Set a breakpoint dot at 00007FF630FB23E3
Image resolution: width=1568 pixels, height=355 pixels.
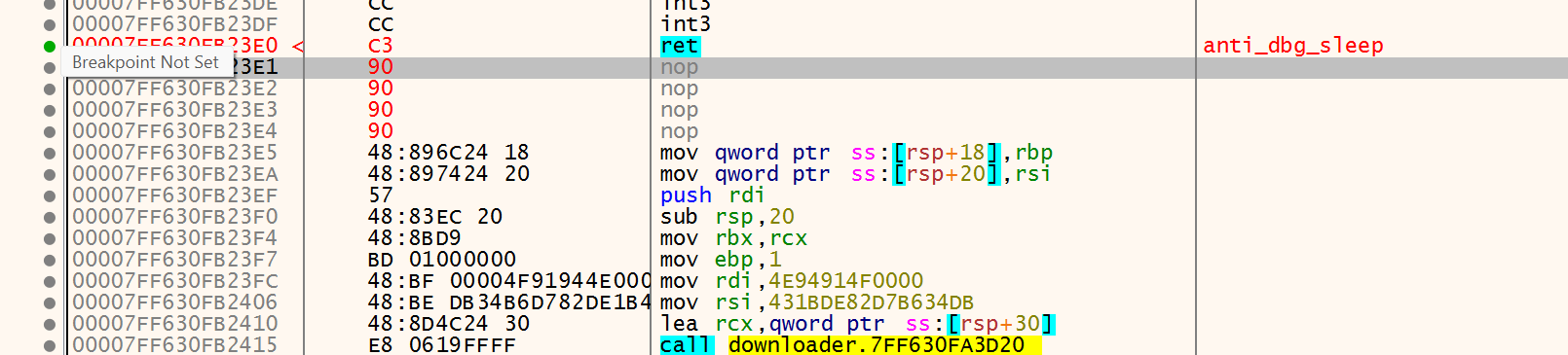pyautogui.click(x=50, y=110)
